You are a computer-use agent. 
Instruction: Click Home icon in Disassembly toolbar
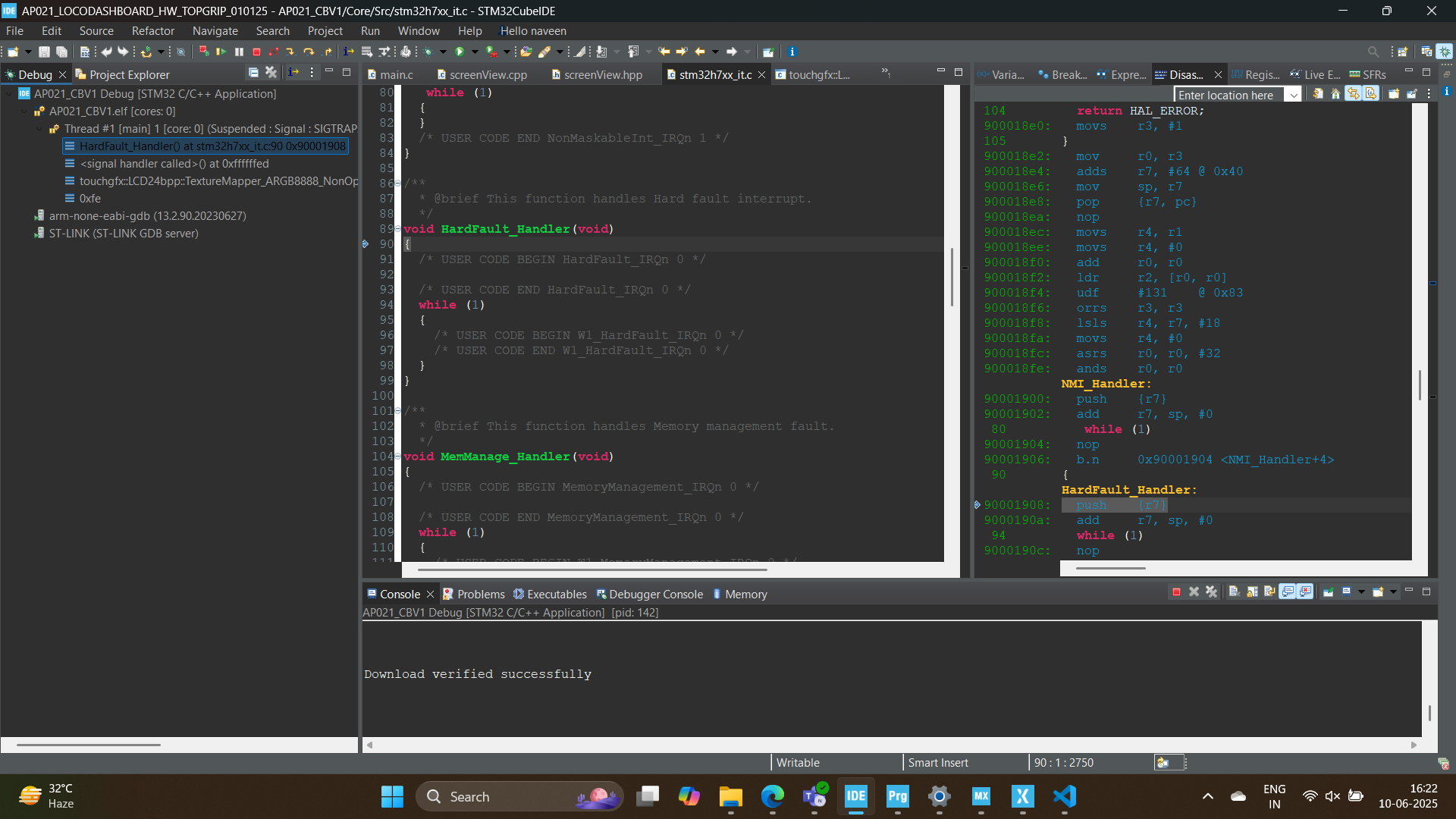coord(1335,94)
